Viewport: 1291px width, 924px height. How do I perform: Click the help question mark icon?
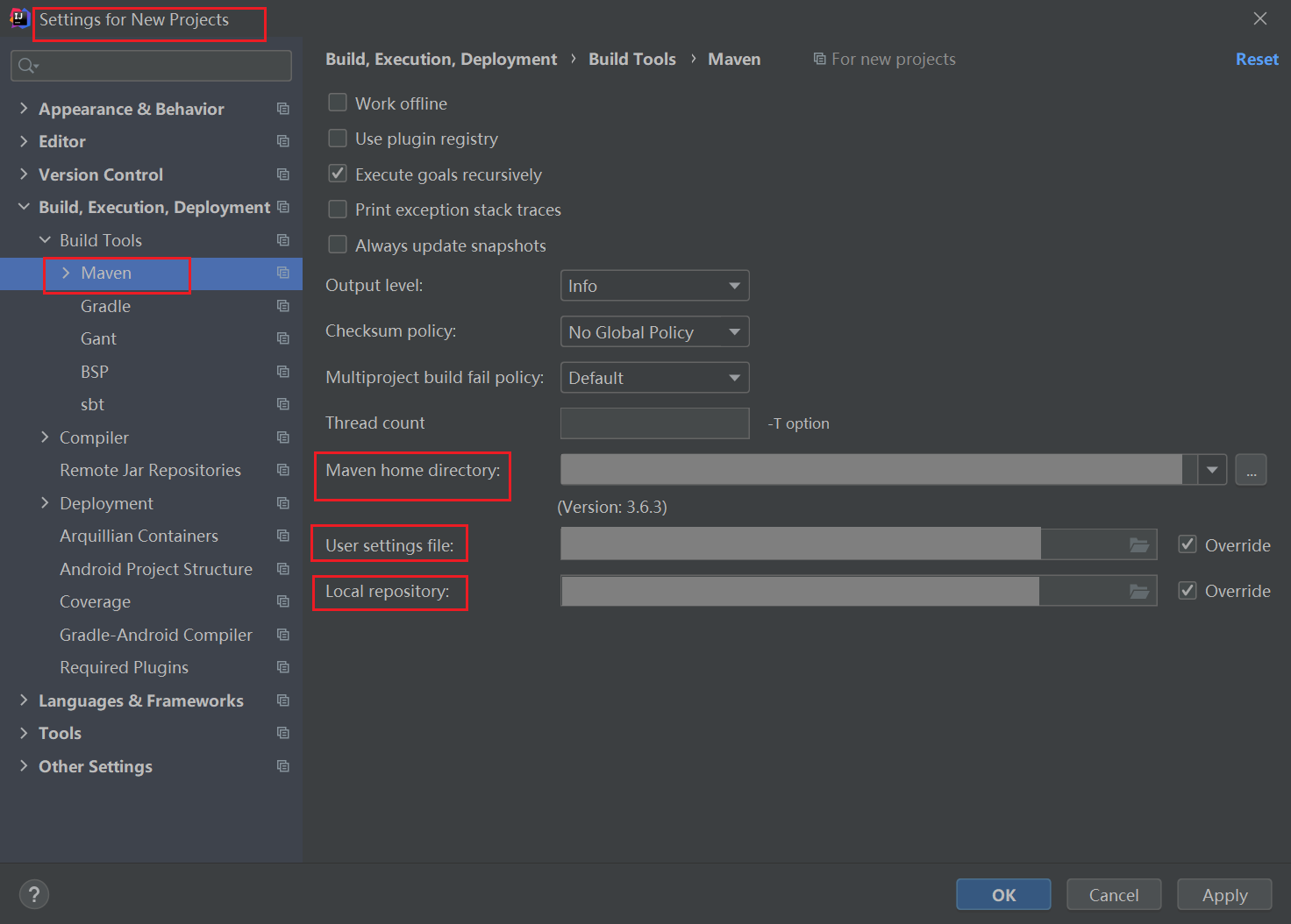(34, 894)
